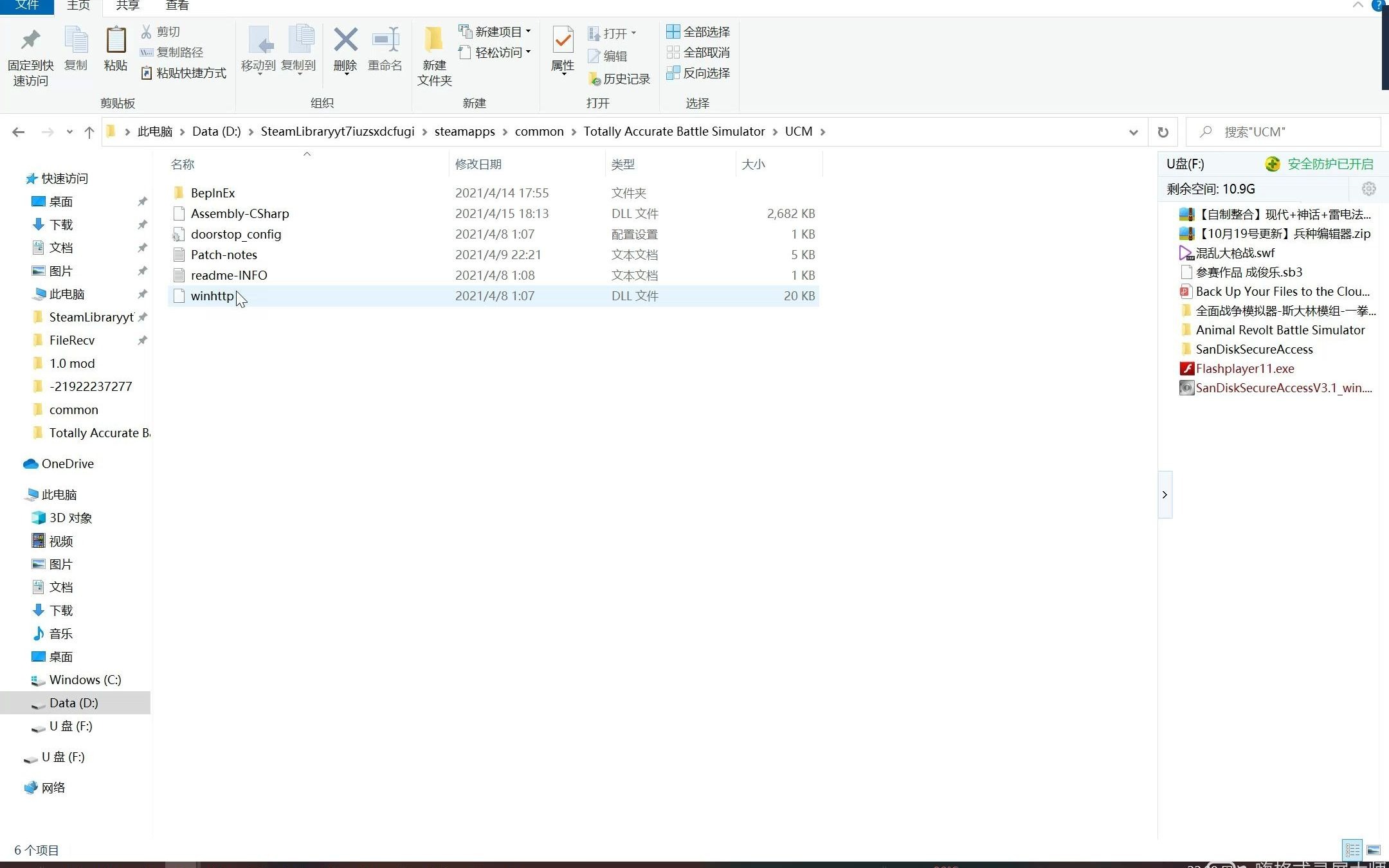Click the BepInEx folder
1389x868 pixels.
pyautogui.click(x=214, y=192)
